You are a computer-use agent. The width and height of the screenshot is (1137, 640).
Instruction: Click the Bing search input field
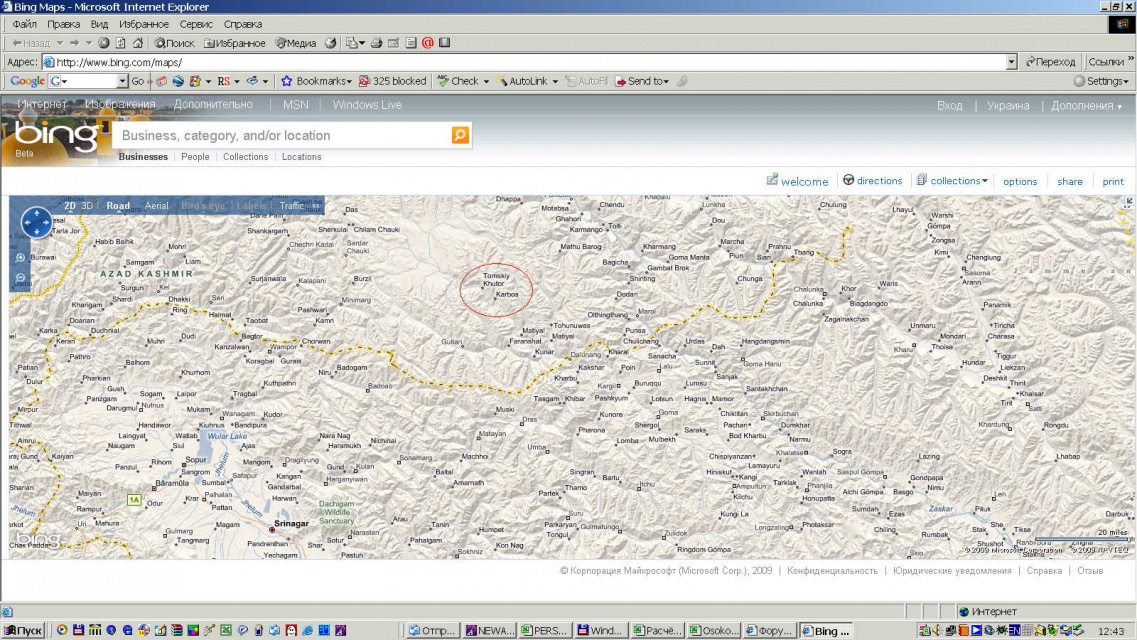[x=280, y=135]
